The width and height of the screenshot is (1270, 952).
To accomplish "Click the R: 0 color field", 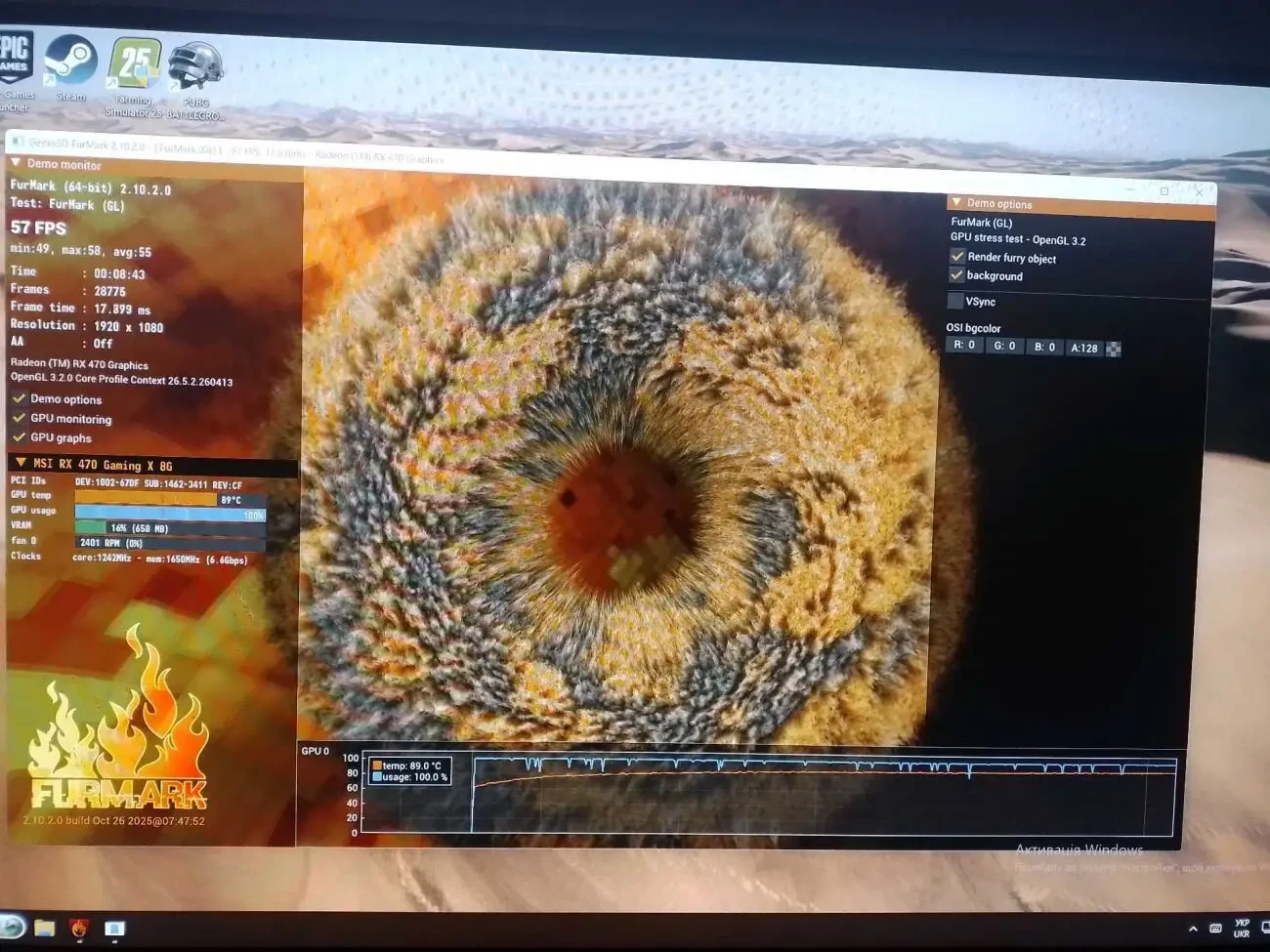I will pyautogui.click(x=964, y=345).
